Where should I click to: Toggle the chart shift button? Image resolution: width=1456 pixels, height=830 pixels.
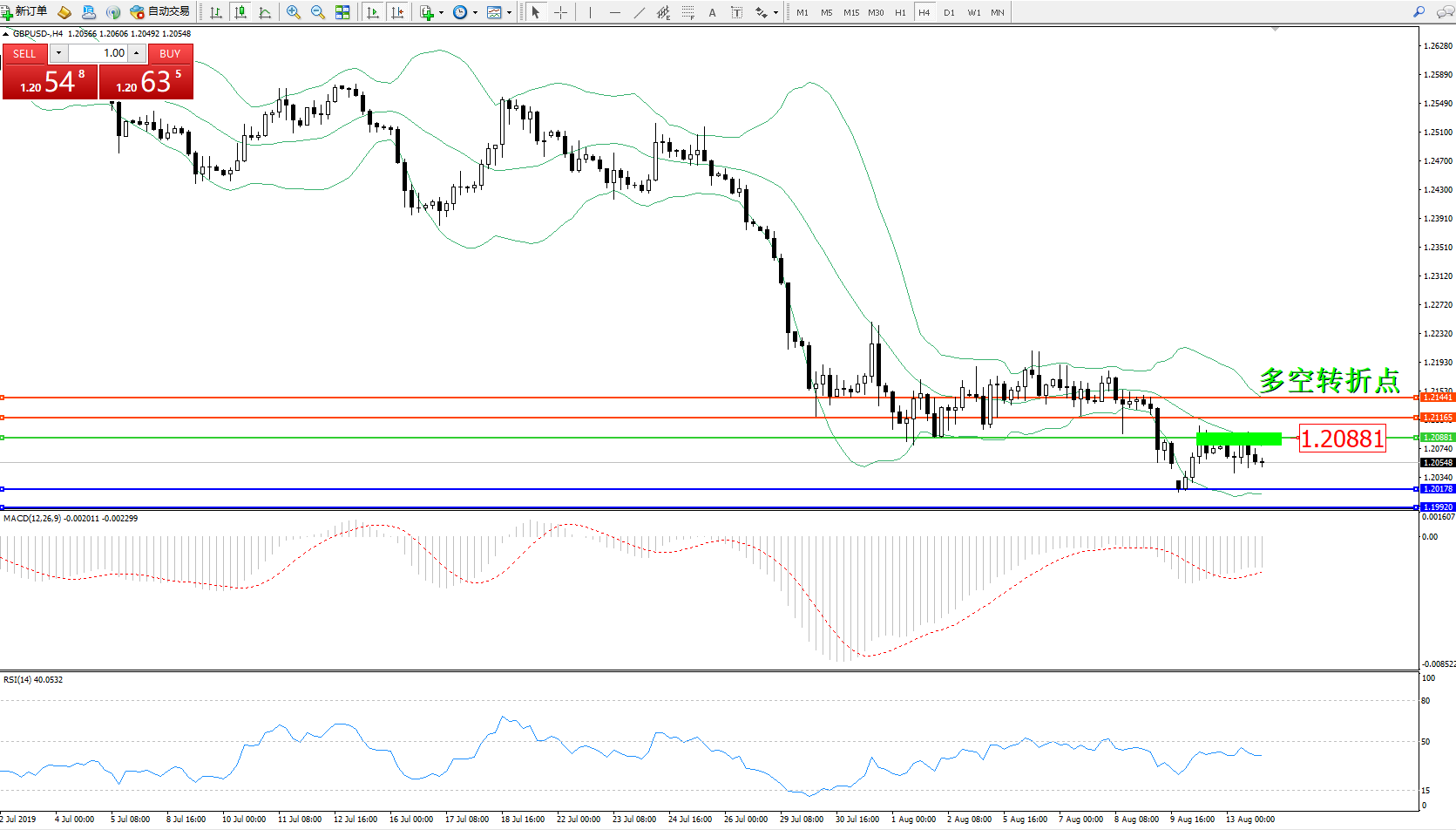coord(397,12)
